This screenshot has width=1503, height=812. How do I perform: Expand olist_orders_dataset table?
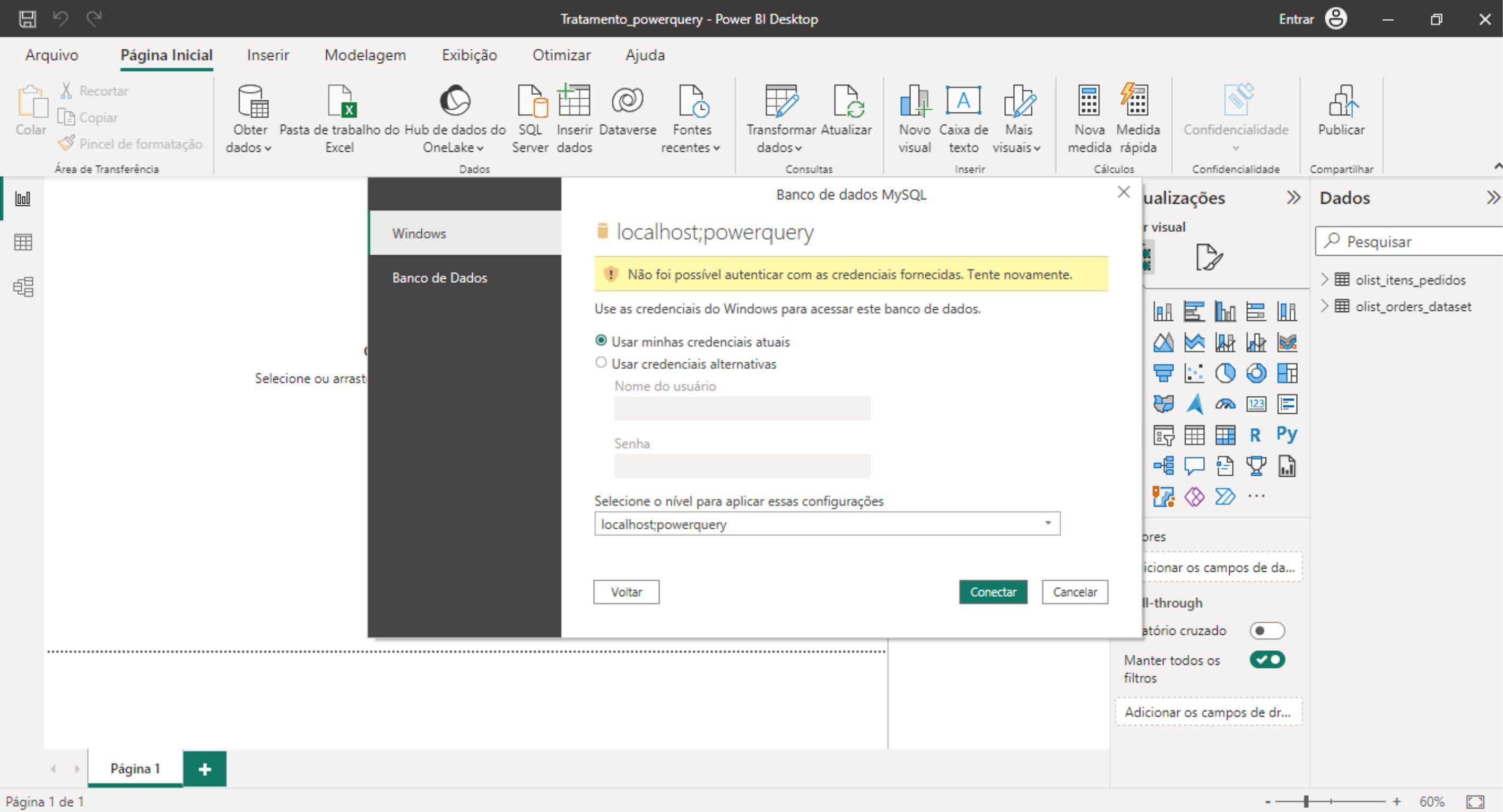(1324, 306)
